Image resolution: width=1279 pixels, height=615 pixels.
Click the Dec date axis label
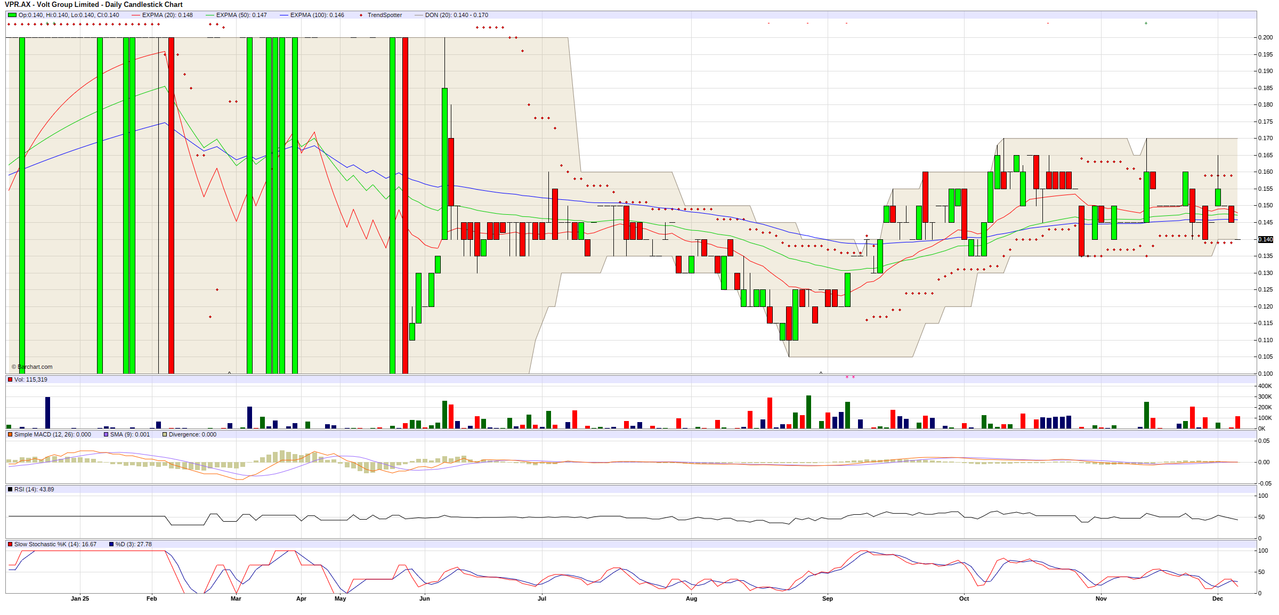(1217, 599)
